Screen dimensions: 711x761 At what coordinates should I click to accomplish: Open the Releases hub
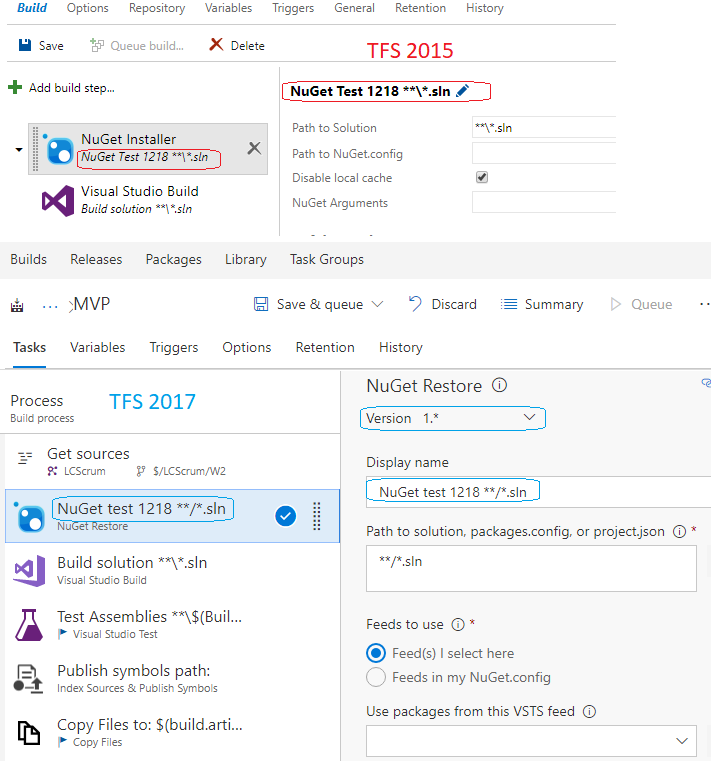pos(96,260)
